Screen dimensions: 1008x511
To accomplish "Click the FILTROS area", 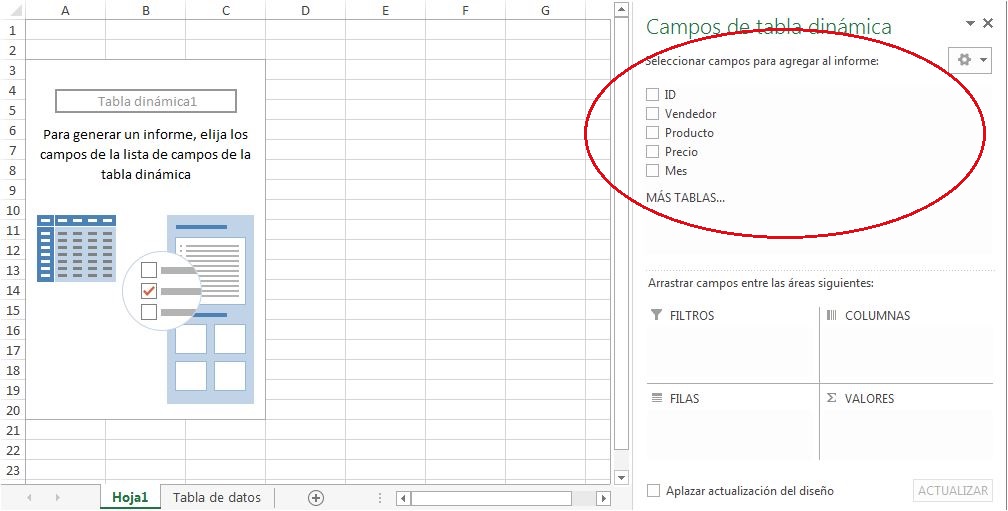I will [x=732, y=344].
